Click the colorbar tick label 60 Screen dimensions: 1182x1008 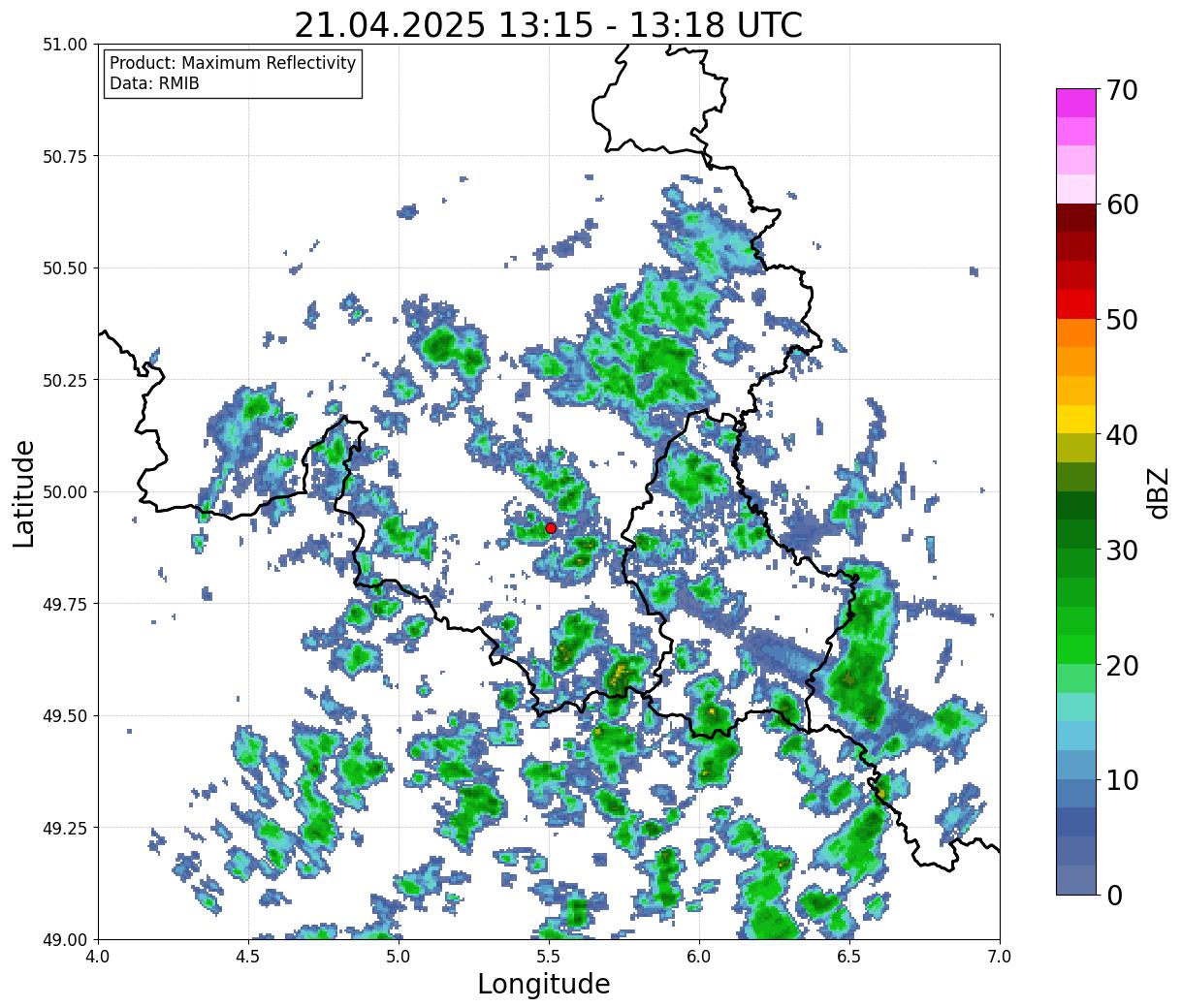pyautogui.click(x=1122, y=205)
